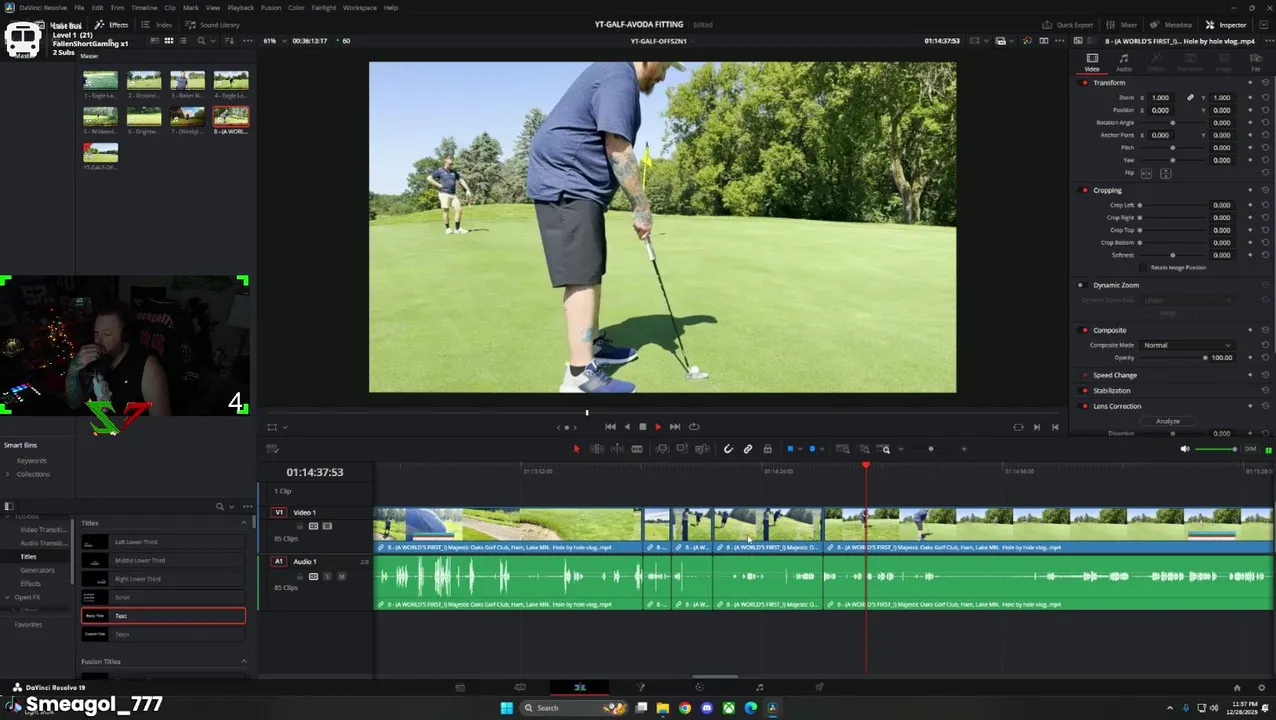The image size is (1276, 720).
Task: Click the blue Marker icon
Action: point(812,449)
